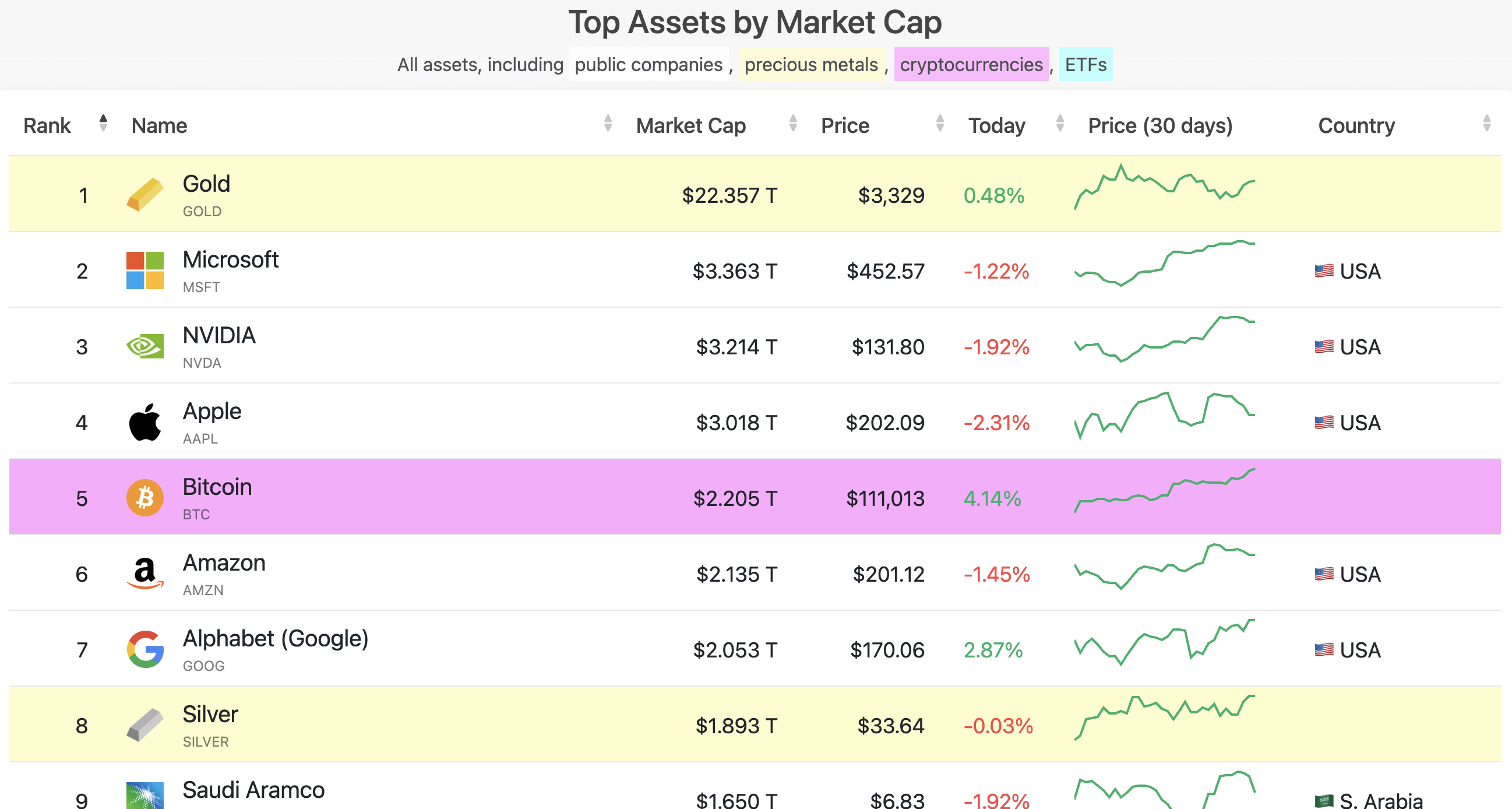Open the Saudi Aramco company page
This screenshot has height=809, width=1512.
coord(253,790)
